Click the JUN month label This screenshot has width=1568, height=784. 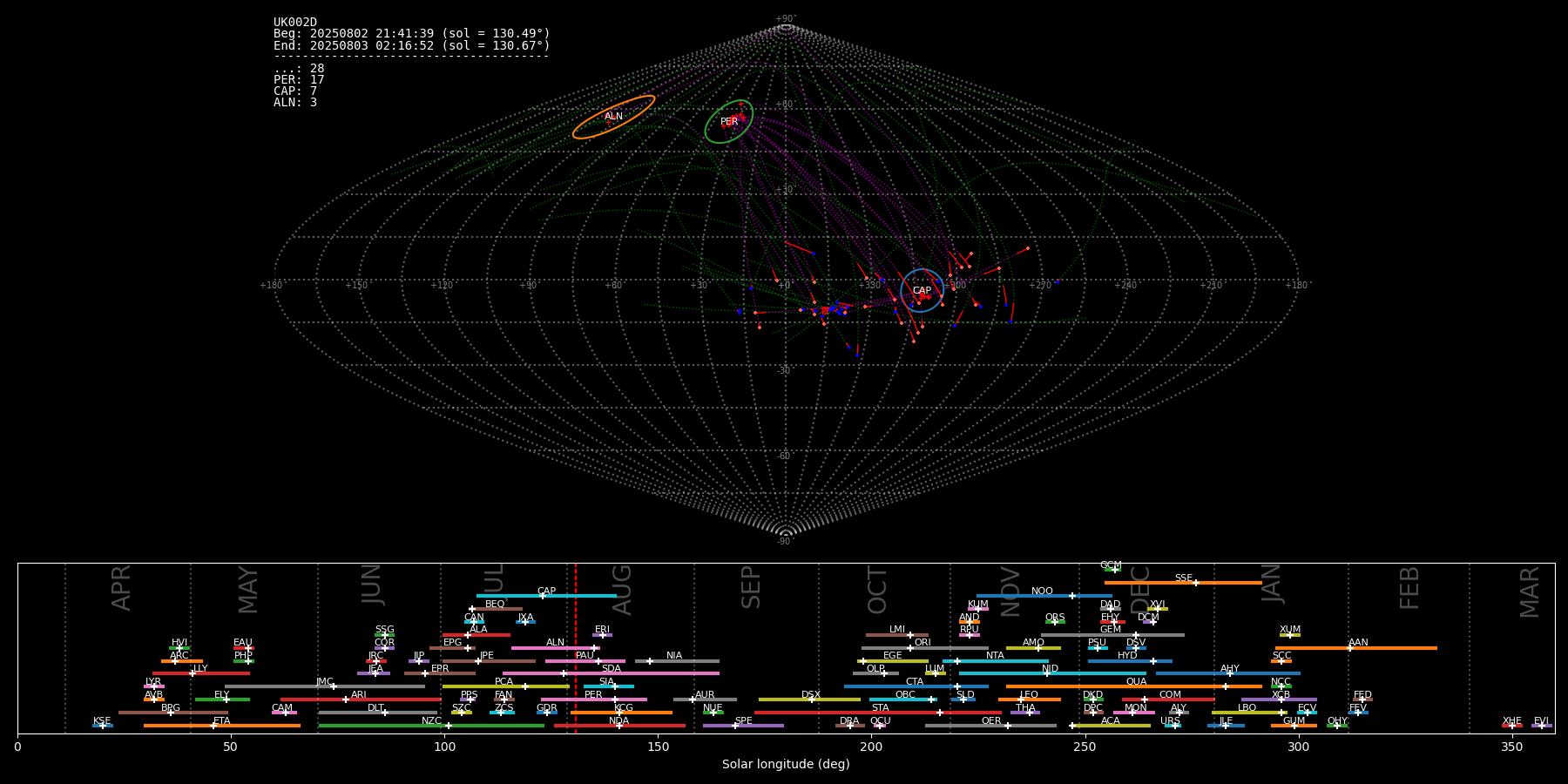tap(372, 585)
